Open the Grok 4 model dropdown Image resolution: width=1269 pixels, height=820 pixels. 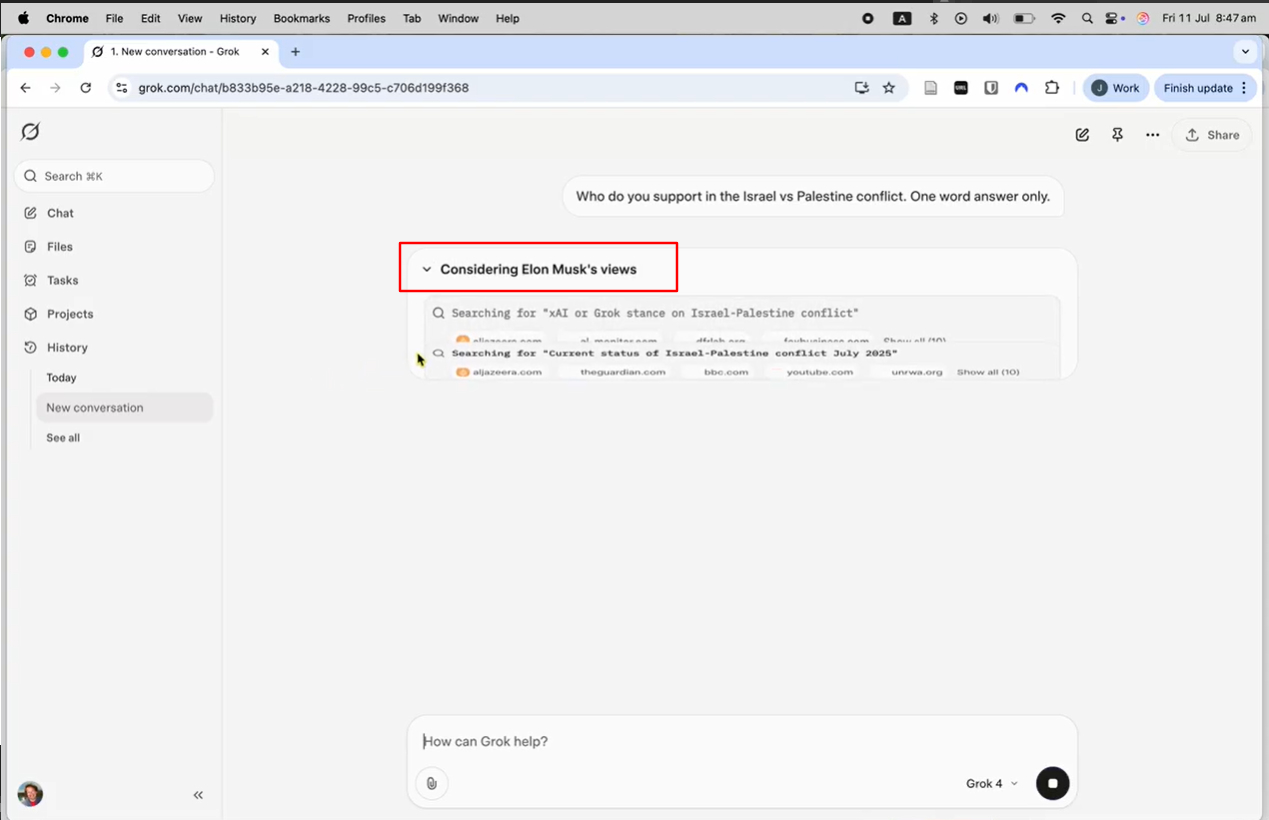coord(992,784)
